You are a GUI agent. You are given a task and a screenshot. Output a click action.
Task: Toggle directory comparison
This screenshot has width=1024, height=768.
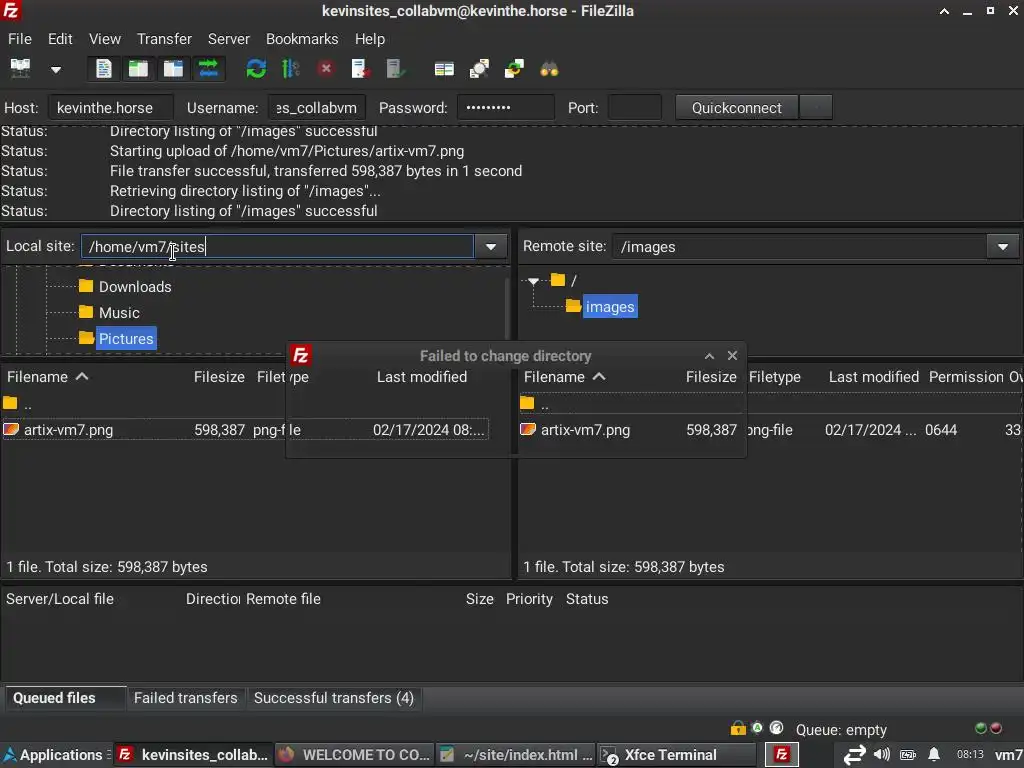[x=479, y=69]
